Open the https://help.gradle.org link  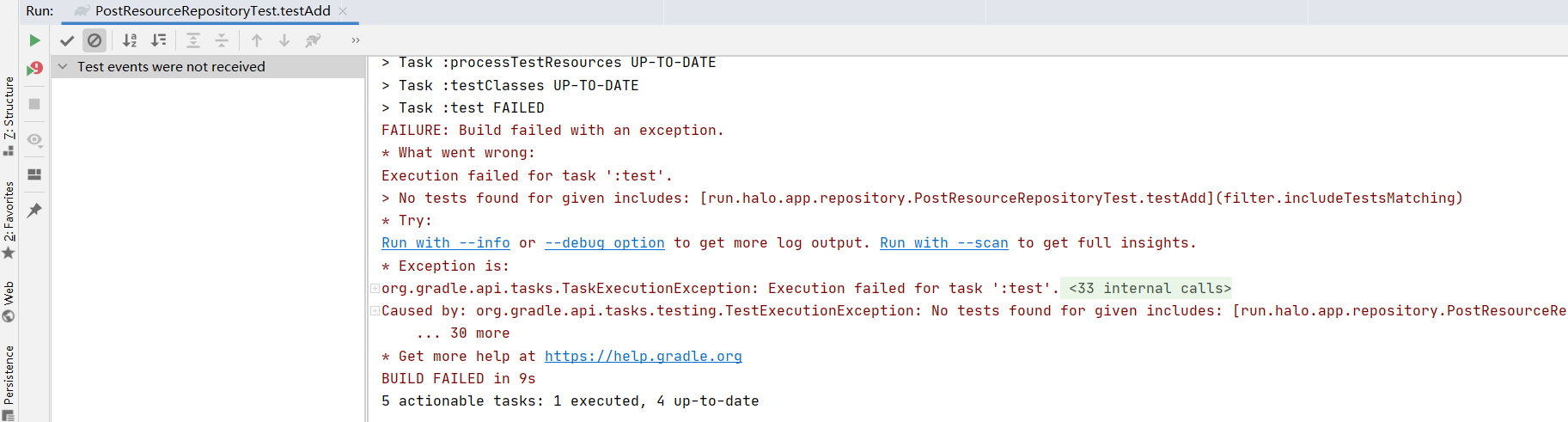pos(643,357)
